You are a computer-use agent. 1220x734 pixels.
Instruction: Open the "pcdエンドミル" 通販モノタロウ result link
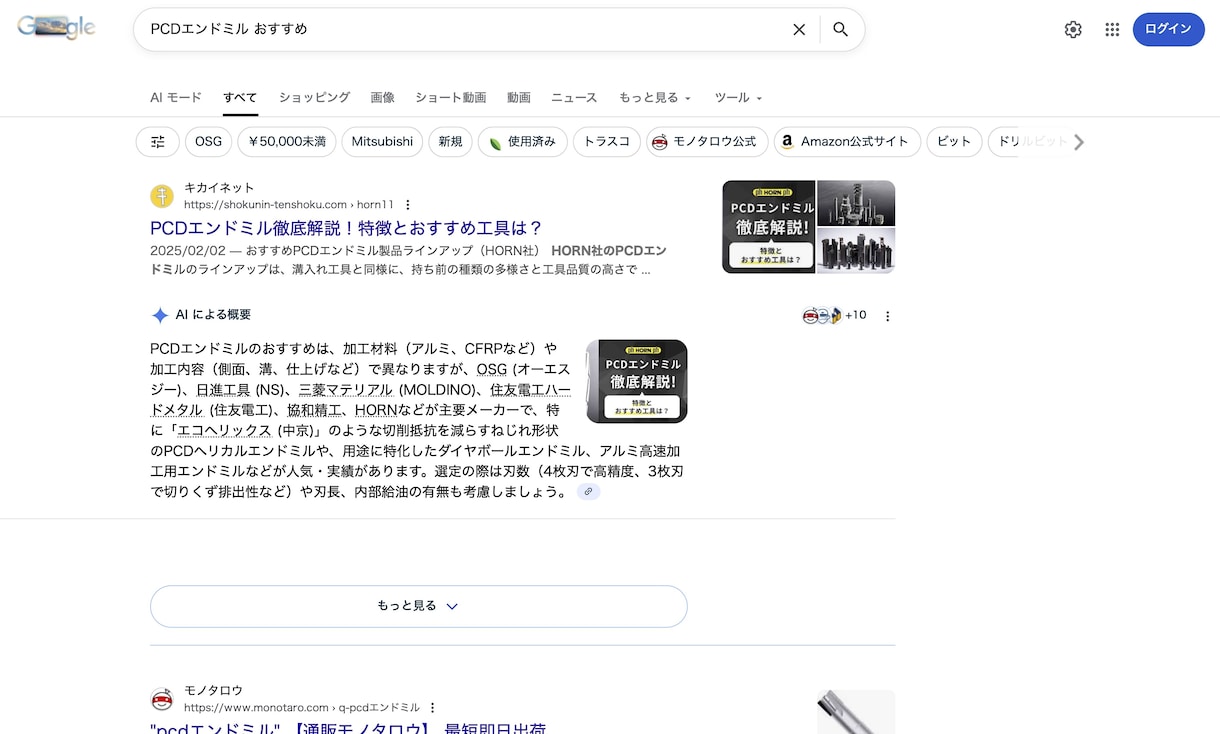coord(348,729)
